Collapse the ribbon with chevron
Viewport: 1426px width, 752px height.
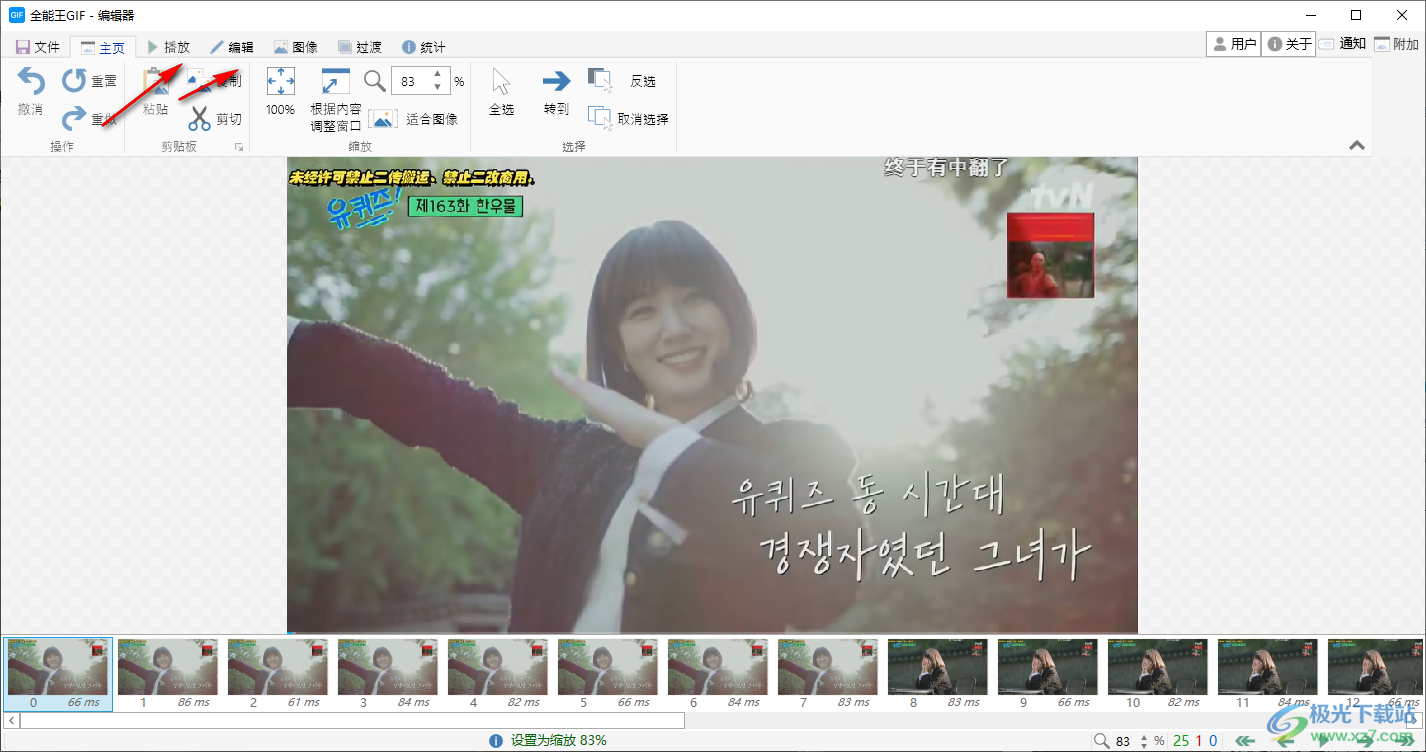pyautogui.click(x=1357, y=145)
